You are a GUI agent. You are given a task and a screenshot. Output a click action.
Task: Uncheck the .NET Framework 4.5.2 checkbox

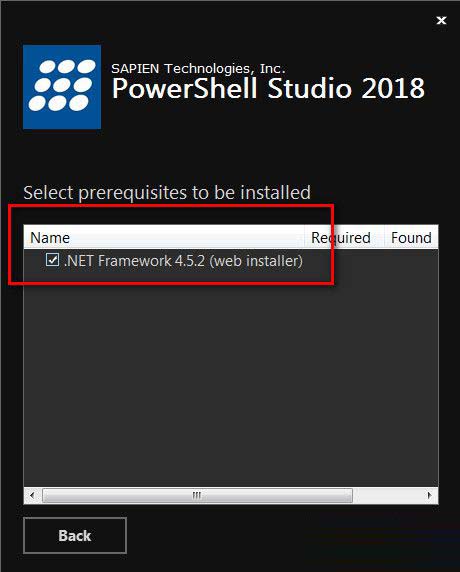coord(53,260)
